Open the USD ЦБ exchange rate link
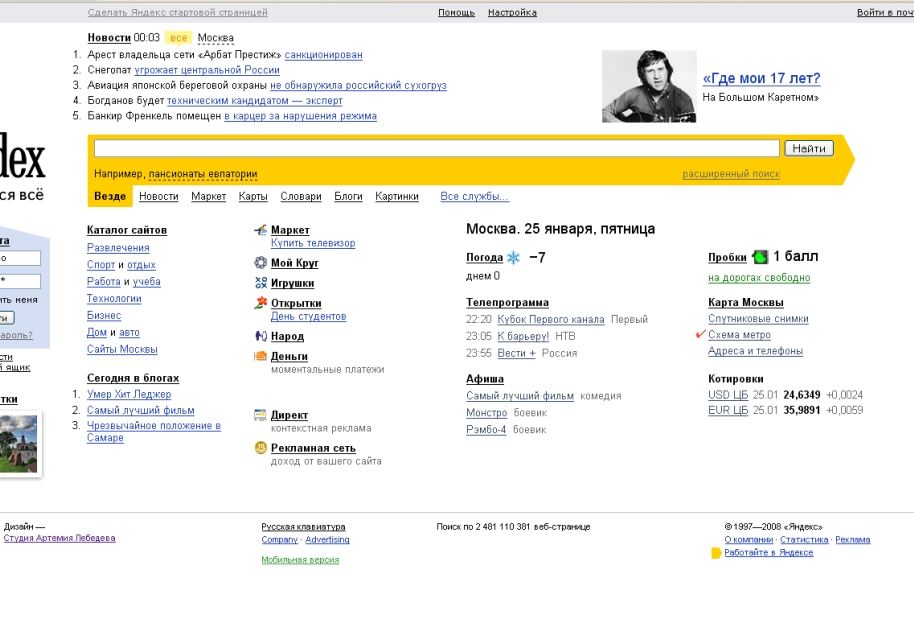 tap(728, 395)
